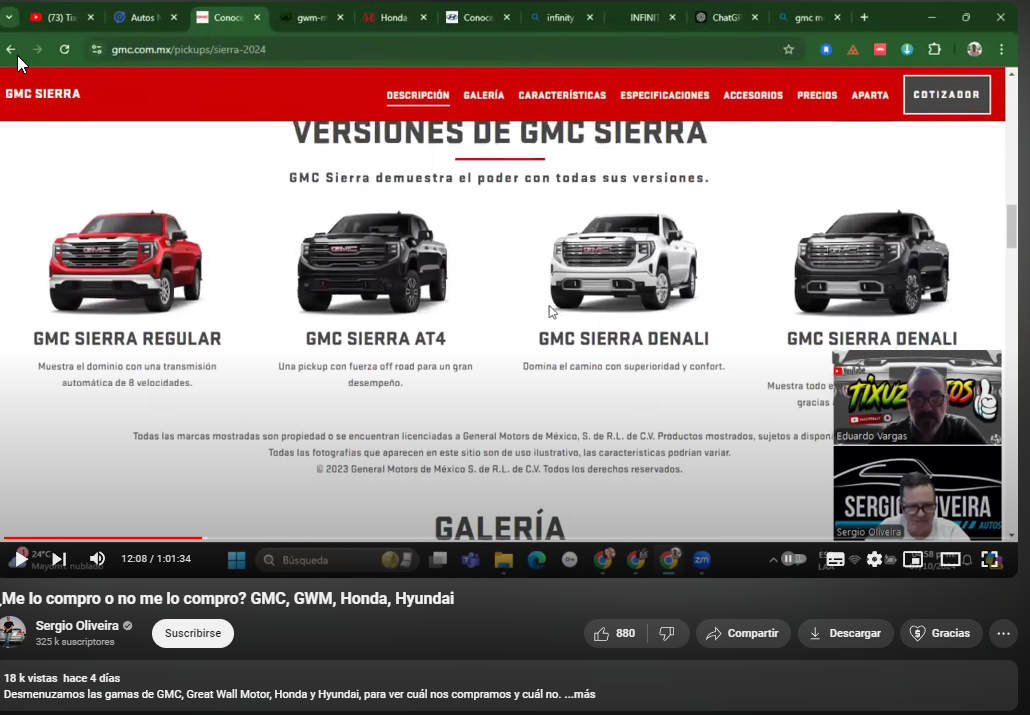Image resolution: width=1030 pixels, height=715 pixels.
Task: Enter full screen from player controls
Action: [990, 559]
